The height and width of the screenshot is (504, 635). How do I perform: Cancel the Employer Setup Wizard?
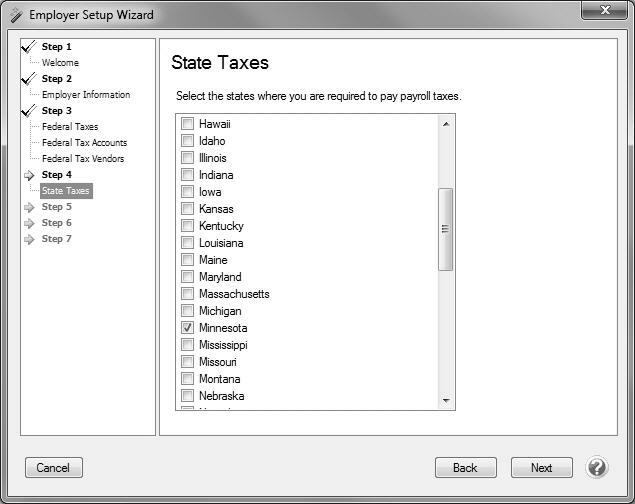pos(53,467)
